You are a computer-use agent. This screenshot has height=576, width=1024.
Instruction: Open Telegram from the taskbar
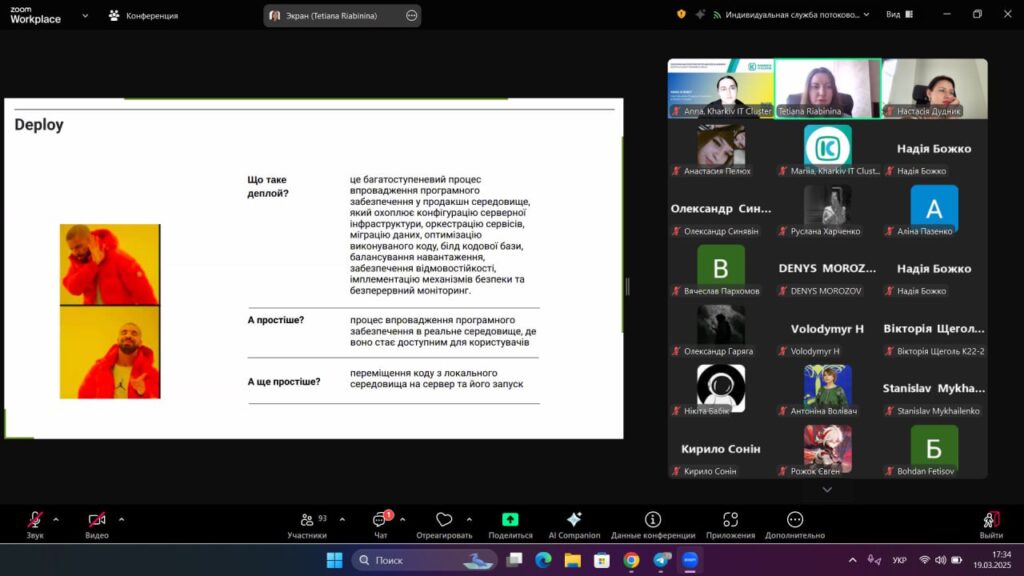[x=662, y=560]
